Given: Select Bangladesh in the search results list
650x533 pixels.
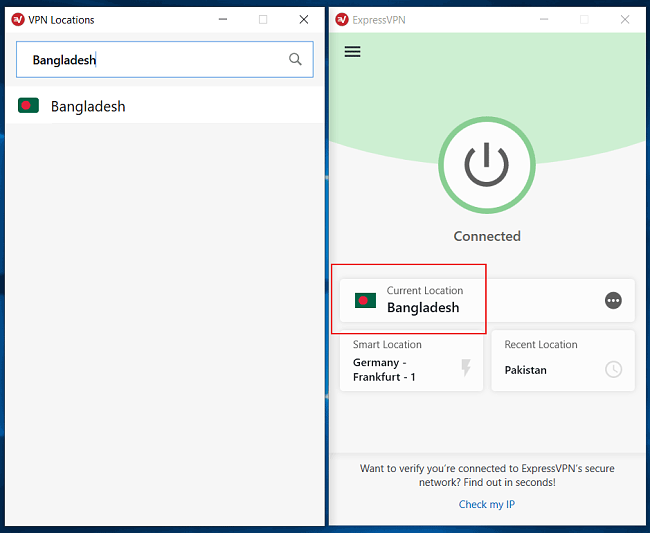Looking at the screenshot, I should [165, 105].
